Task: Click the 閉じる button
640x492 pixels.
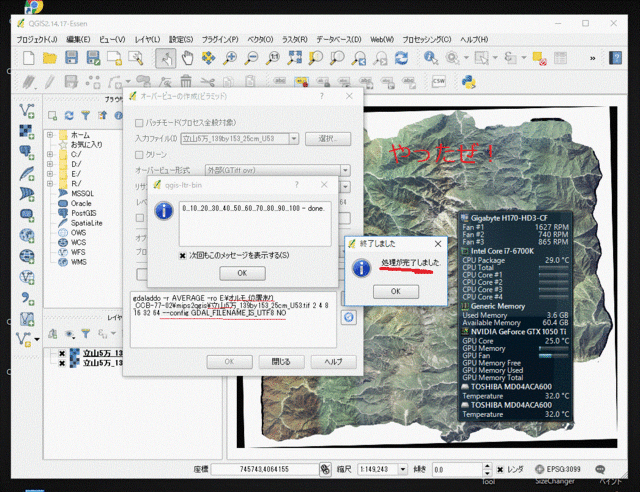Action: click(281, 362)
